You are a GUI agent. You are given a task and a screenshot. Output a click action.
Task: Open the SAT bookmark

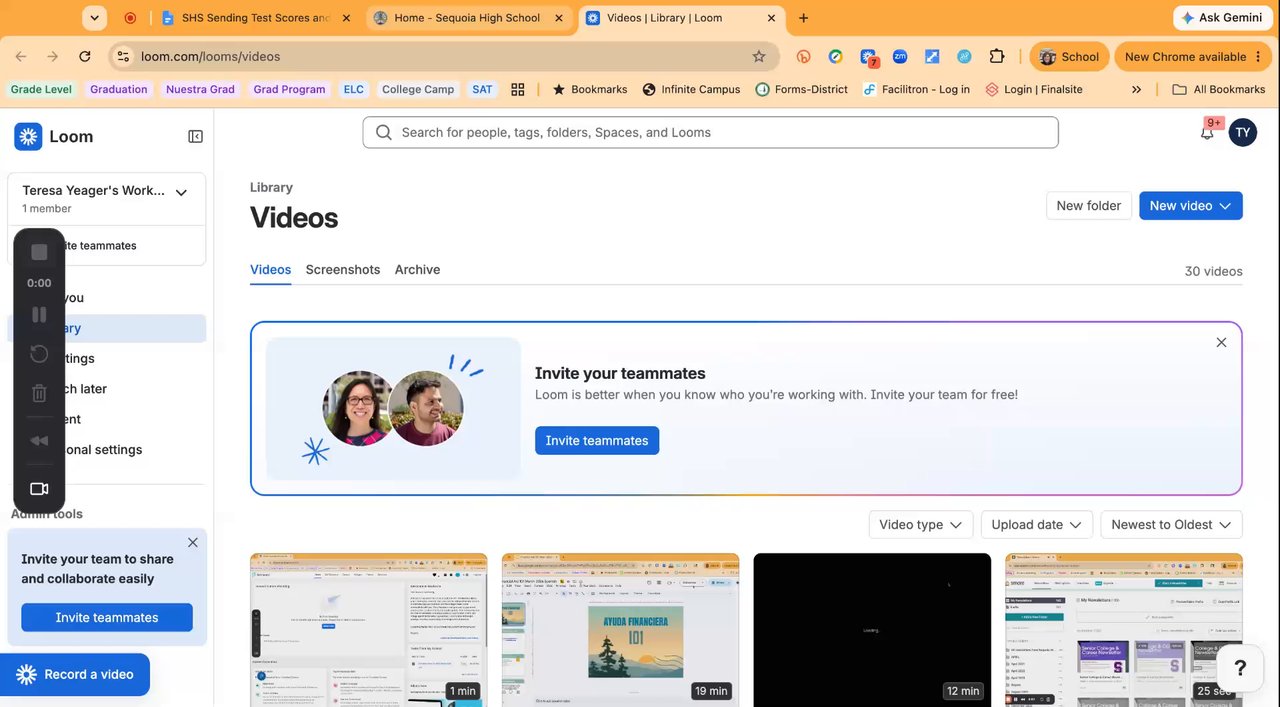(482, 89)
